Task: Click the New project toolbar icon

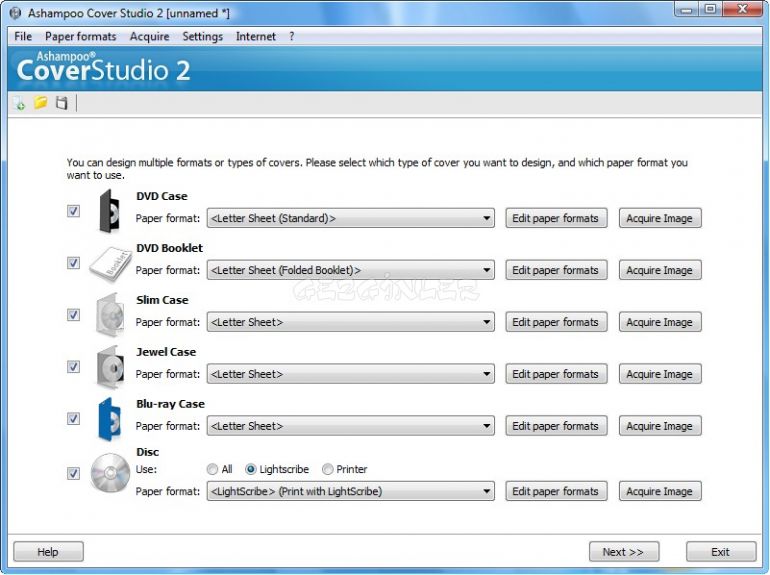Action: [x=19, y=103]
